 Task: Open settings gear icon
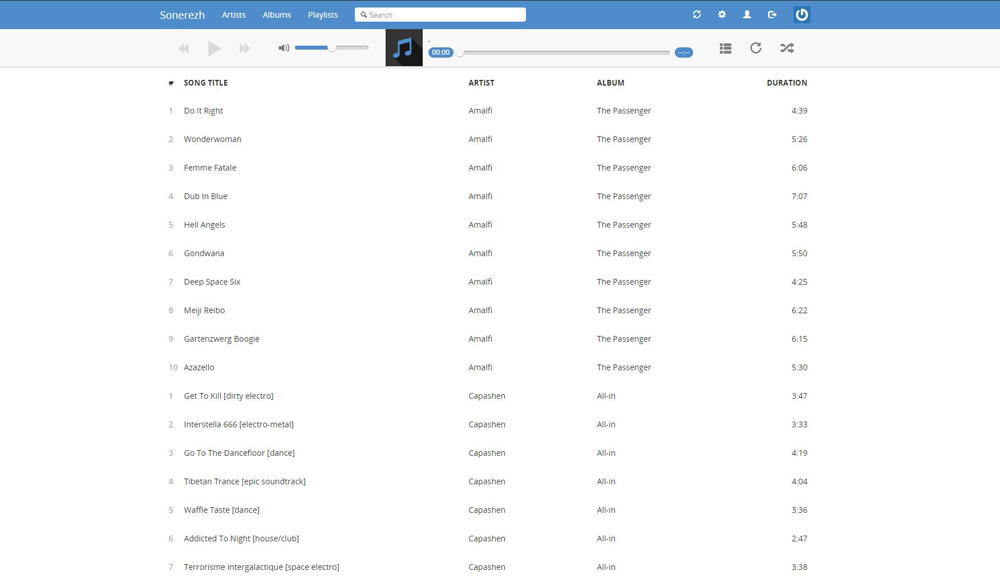coord(722,15)
